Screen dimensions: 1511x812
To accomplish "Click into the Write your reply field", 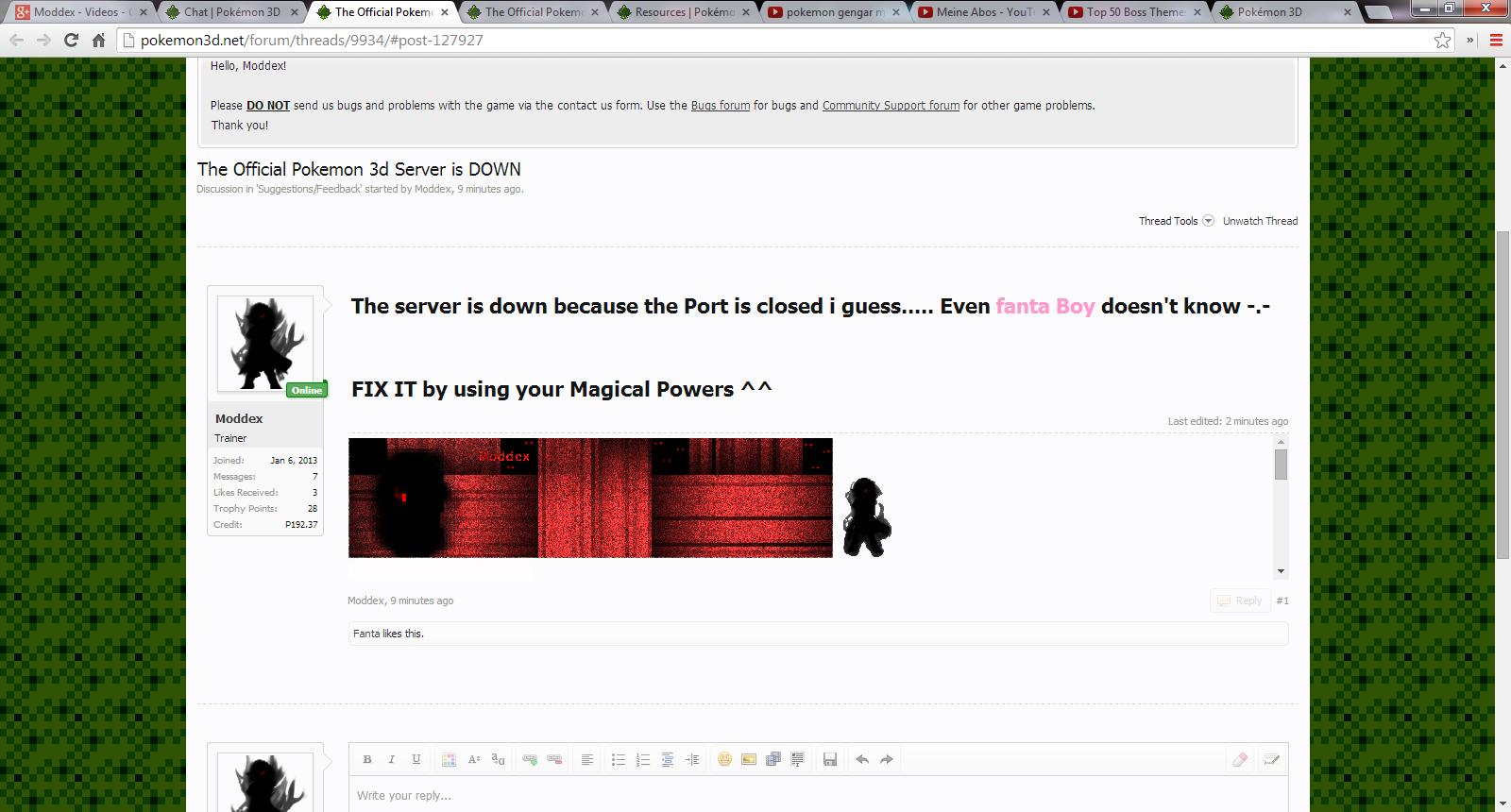I will [x=818, y=796].
